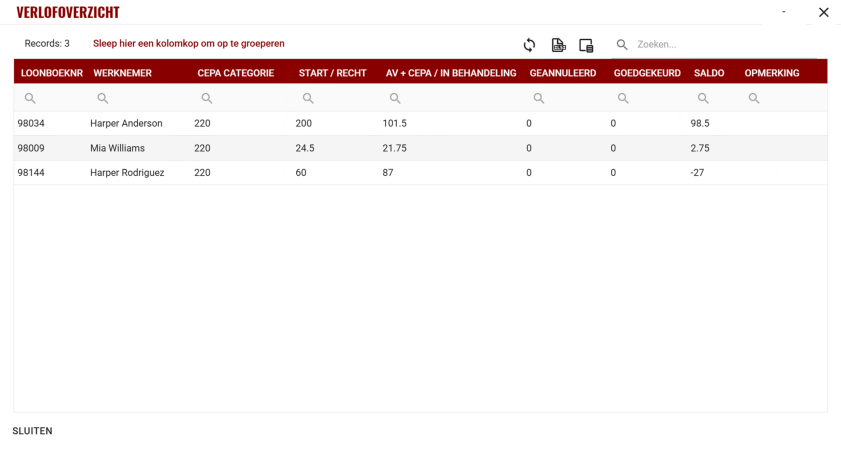Click the export data file icon
Image resolution: width=841 pixels, height=450 pixels.
(x=558, y=45)
